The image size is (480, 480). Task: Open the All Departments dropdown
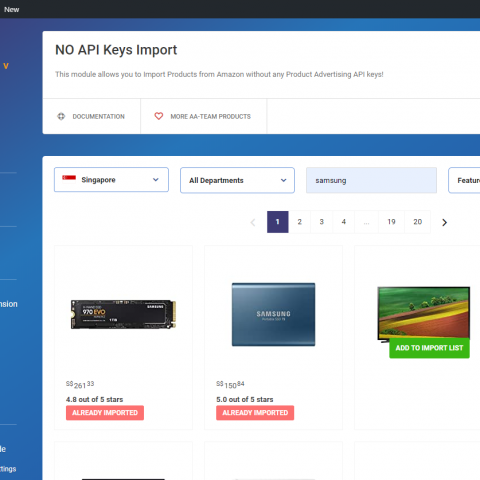[237, 180]
